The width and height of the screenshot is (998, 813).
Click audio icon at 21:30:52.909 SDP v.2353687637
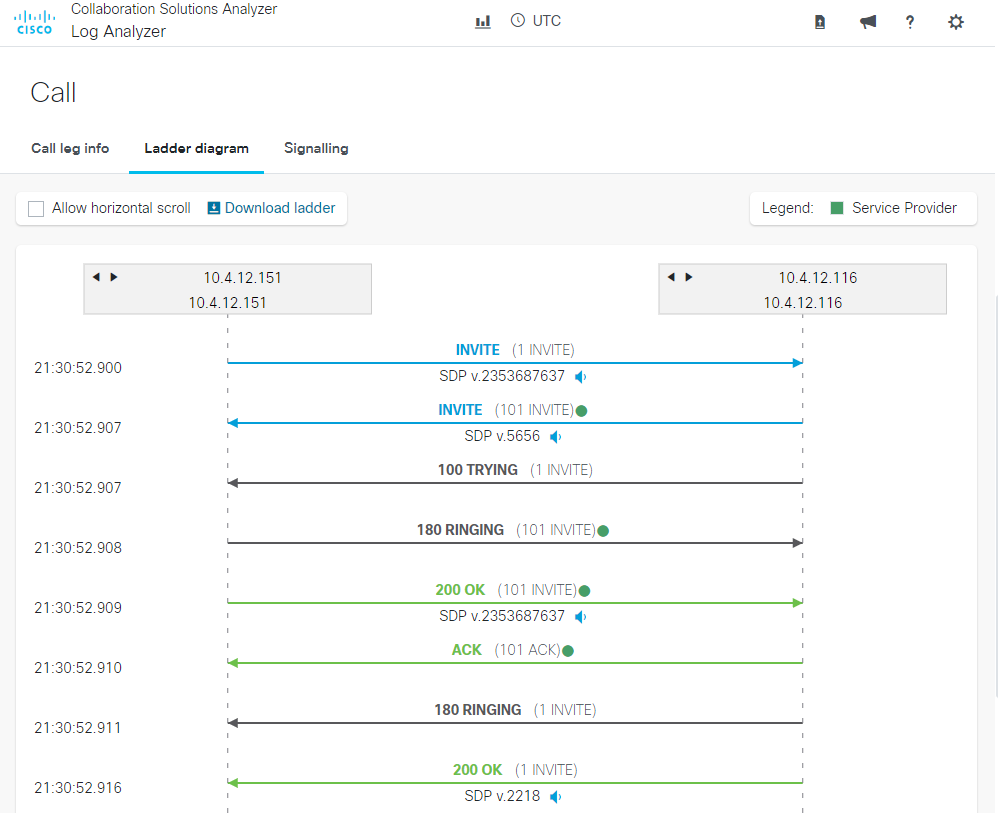(580, 617)
